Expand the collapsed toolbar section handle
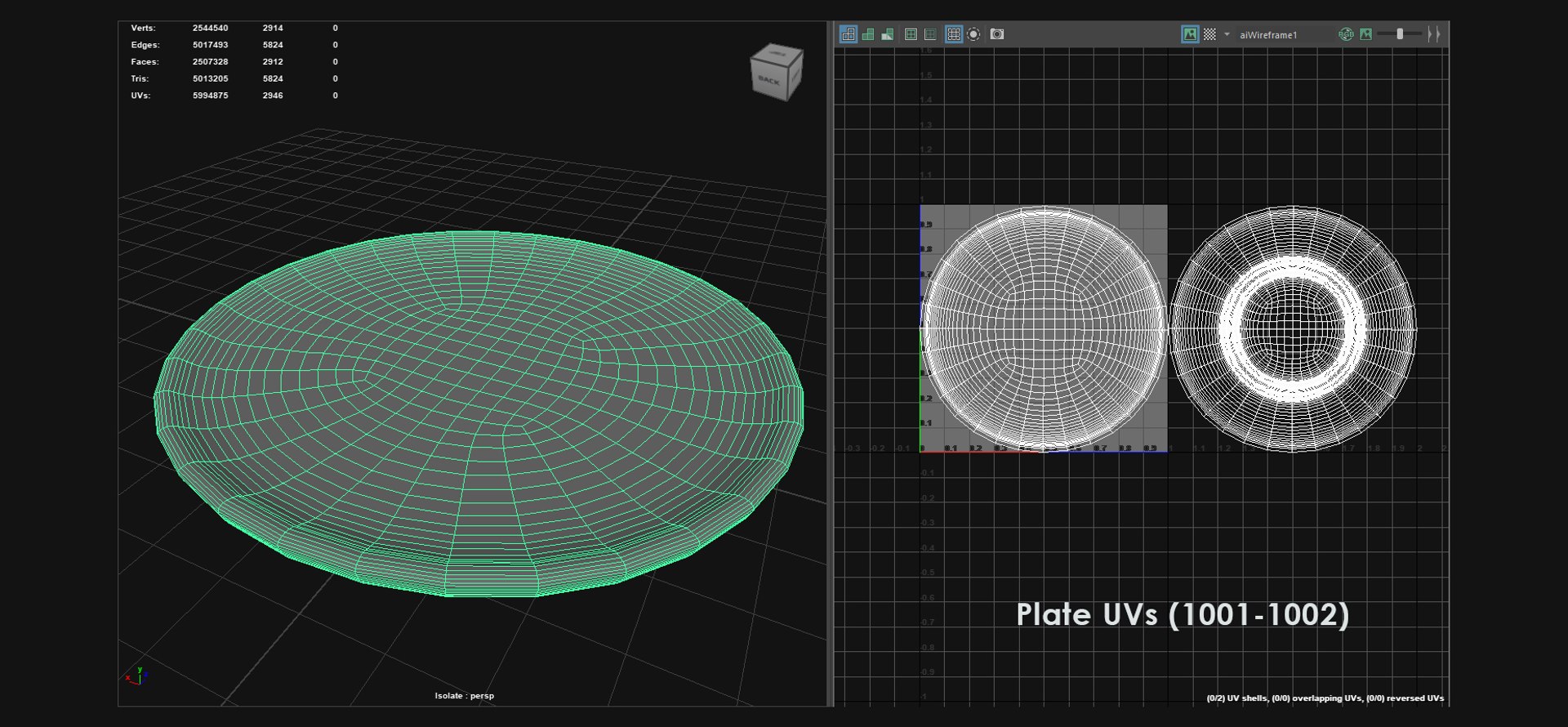Image resolution: width=1568 pixels, height=727 pixels. (x=1433, y=34)
